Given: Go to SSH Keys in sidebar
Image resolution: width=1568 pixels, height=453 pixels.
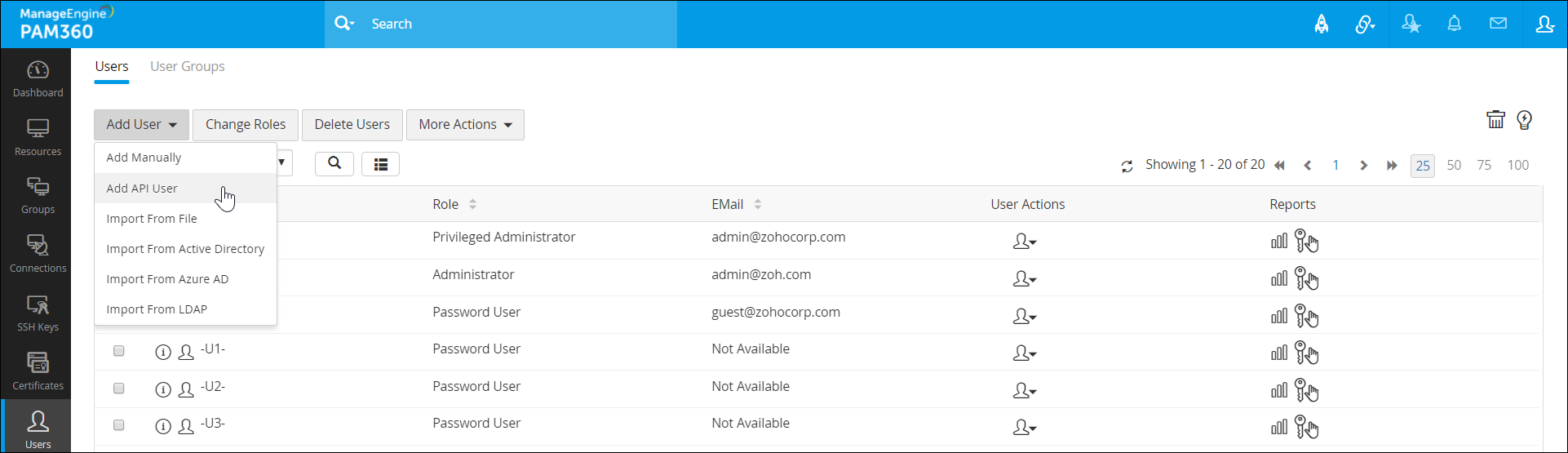Looking at the screenshot, I should click(38, 313).
